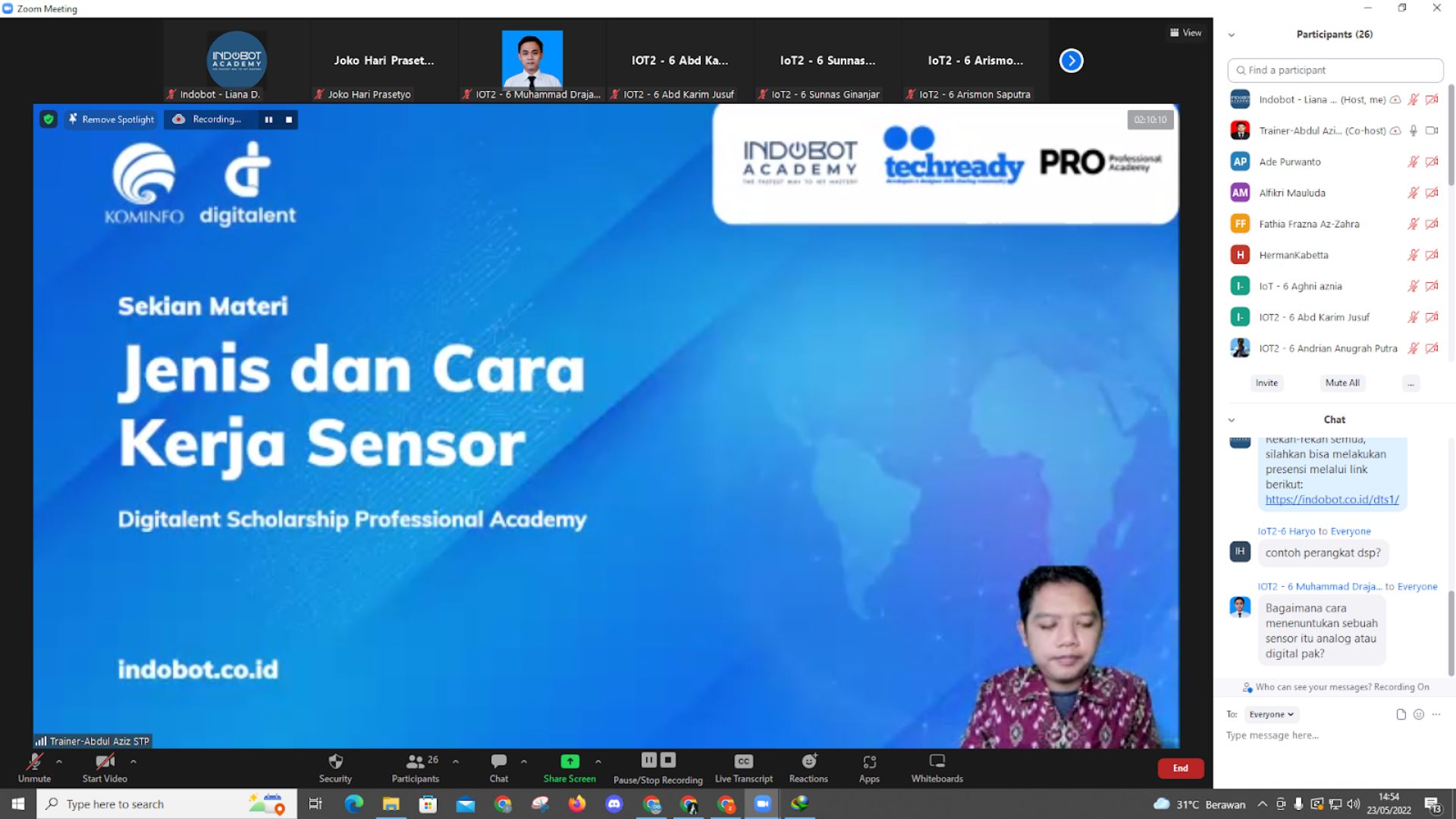Screen dimensions: 1456x819
Task: Click the chat panel scrollbar
Action: [1451, 633]
